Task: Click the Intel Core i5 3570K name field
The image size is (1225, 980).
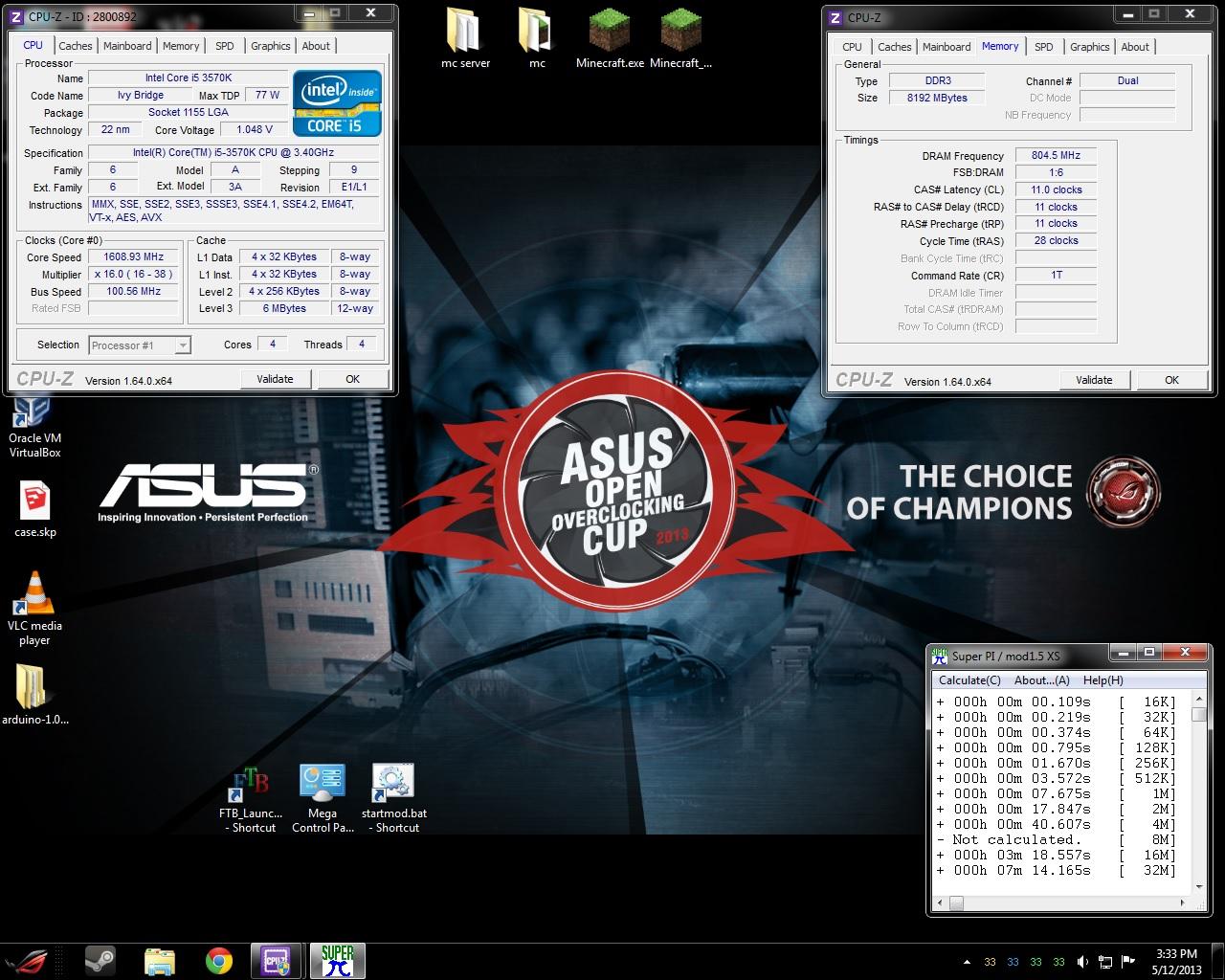Action: coord(189,78)
